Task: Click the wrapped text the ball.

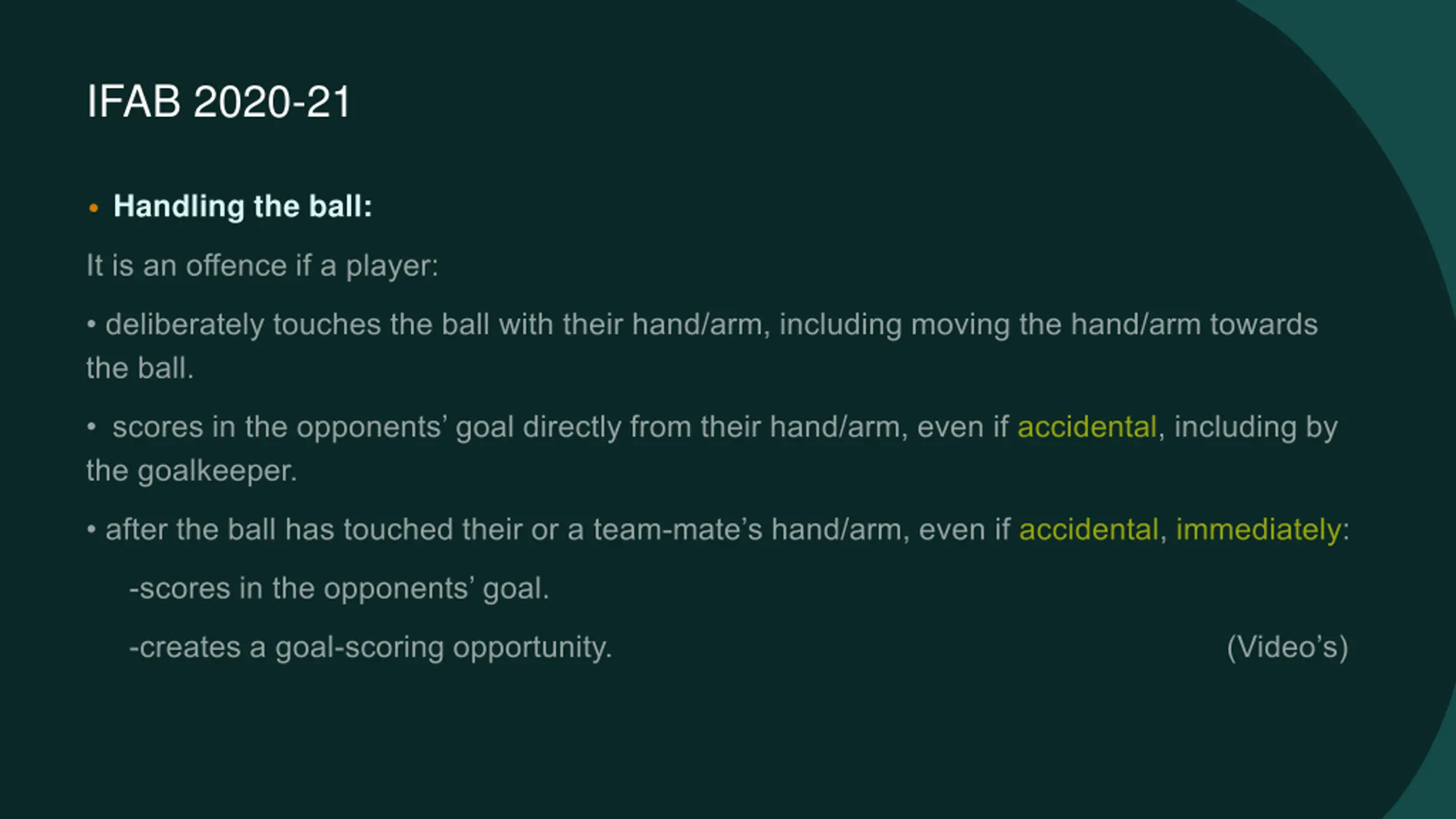Action: tap(140, 368)
